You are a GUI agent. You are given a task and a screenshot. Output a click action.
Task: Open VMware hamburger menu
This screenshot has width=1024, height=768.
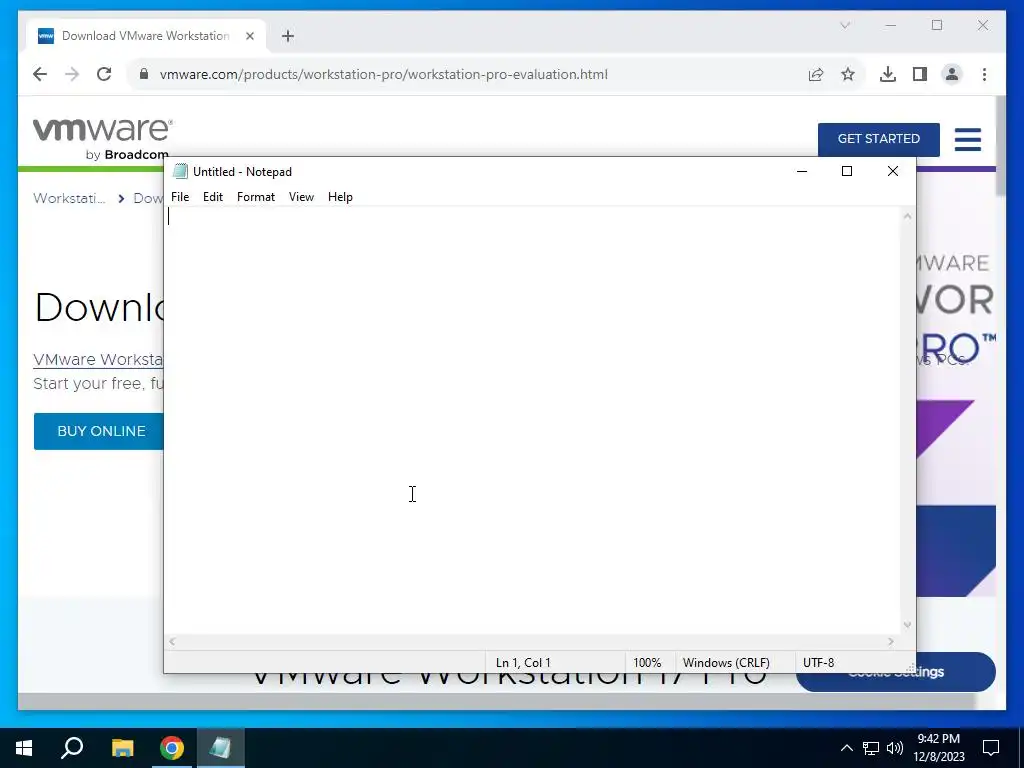(968, 139)
